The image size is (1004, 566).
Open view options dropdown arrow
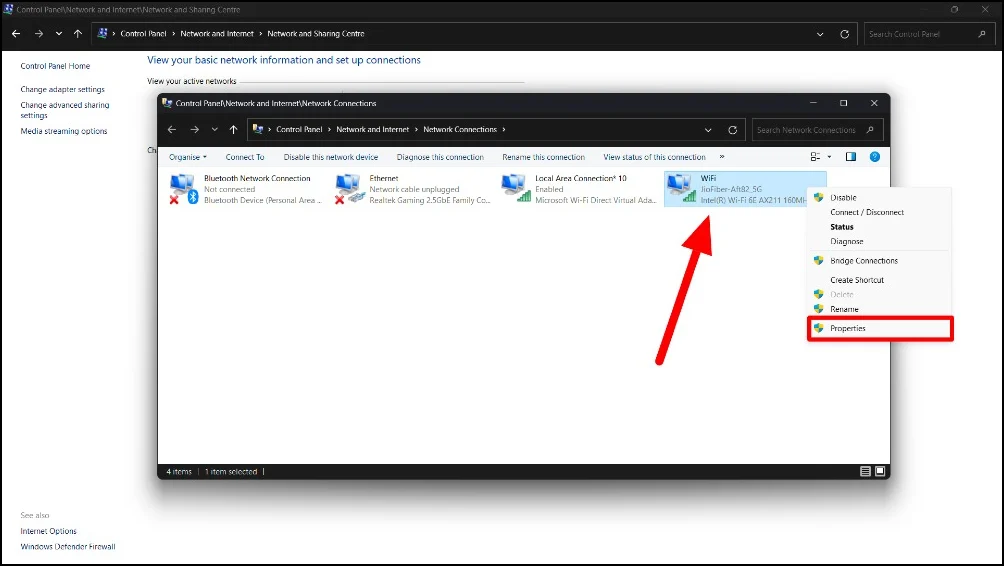[x=829, y=157]
